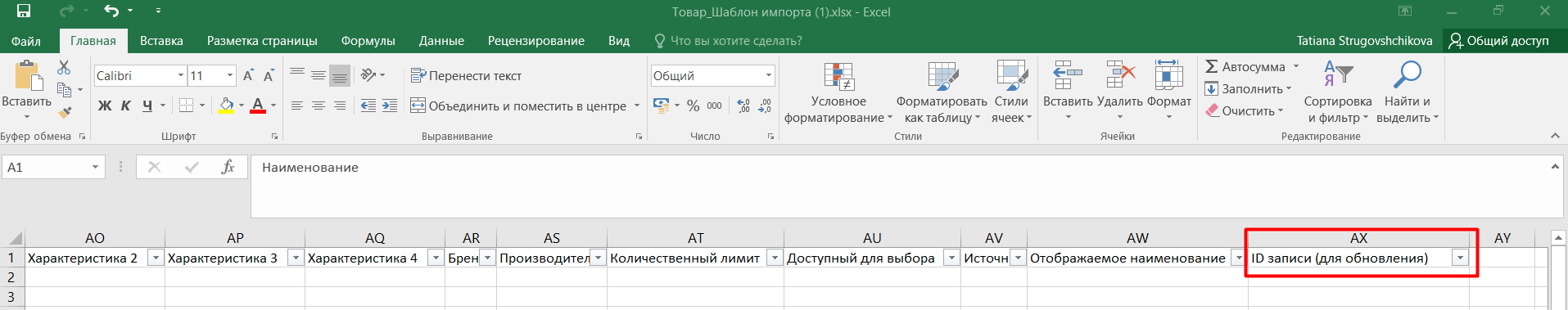This screenshot has width=1568, height=310.
Task: Decrease decimal places icon
Action: tap(765, 106)
